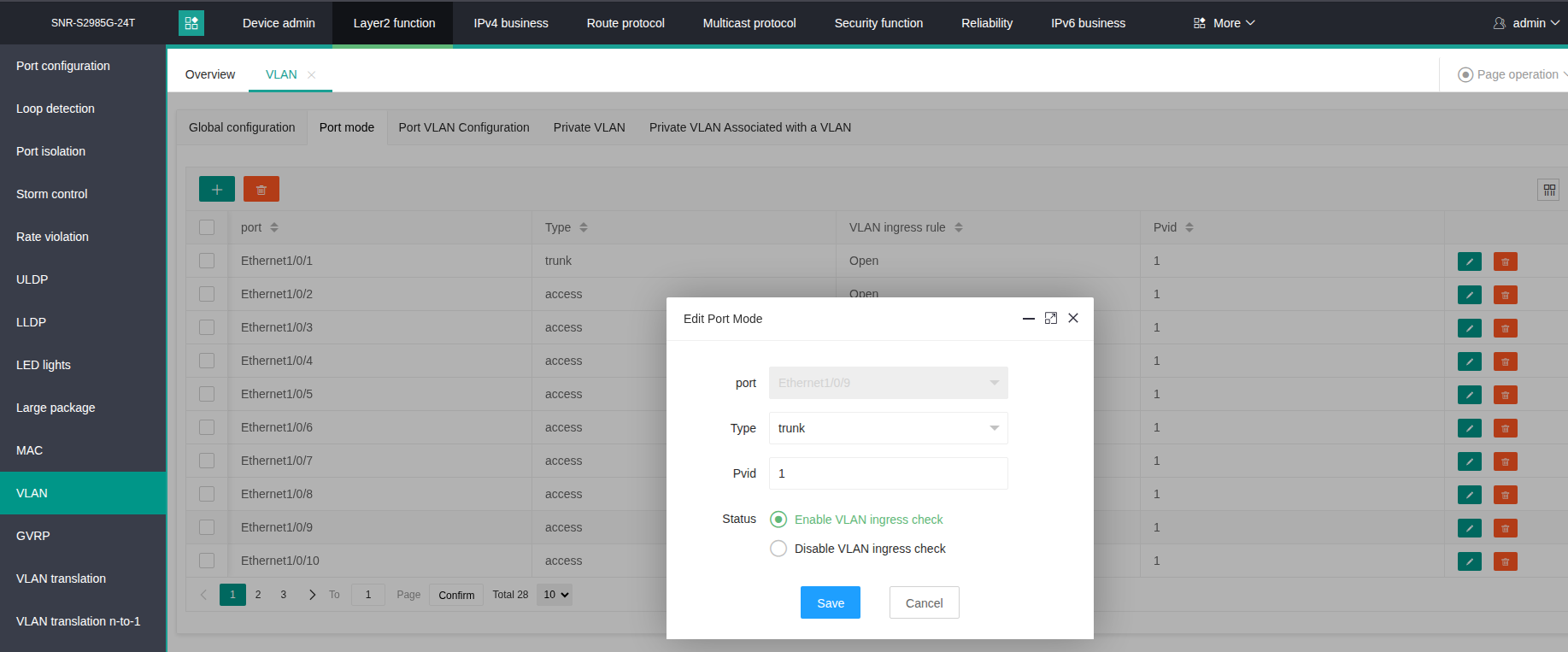This screenshot has width=1568, height=652.
Task: Open Device admin top menu
Action: 279,23
